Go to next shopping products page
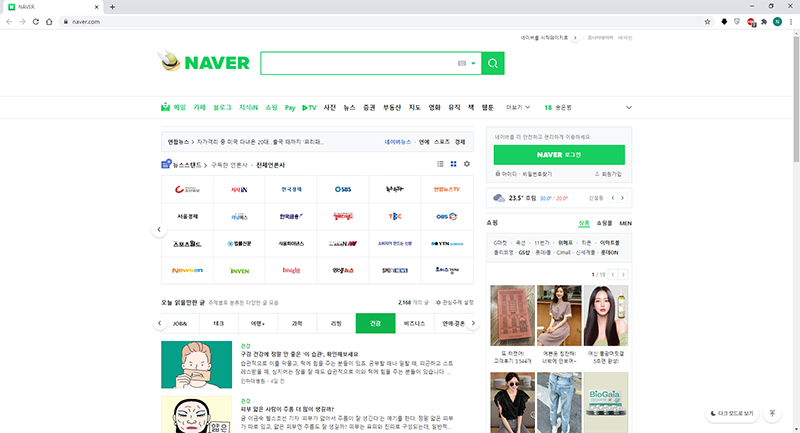800x433 pixels. coord(622,274)
